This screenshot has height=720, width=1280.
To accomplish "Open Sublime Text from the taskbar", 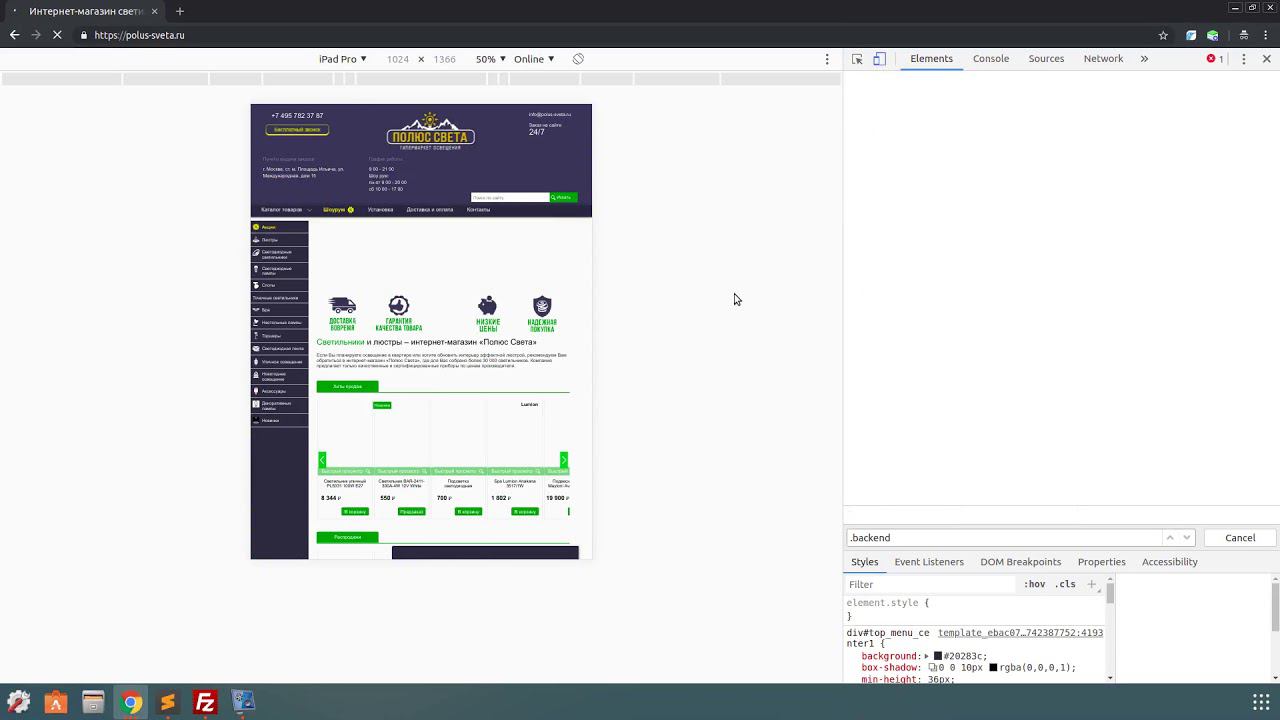I will pyautogui.click(x=168, y=703).
